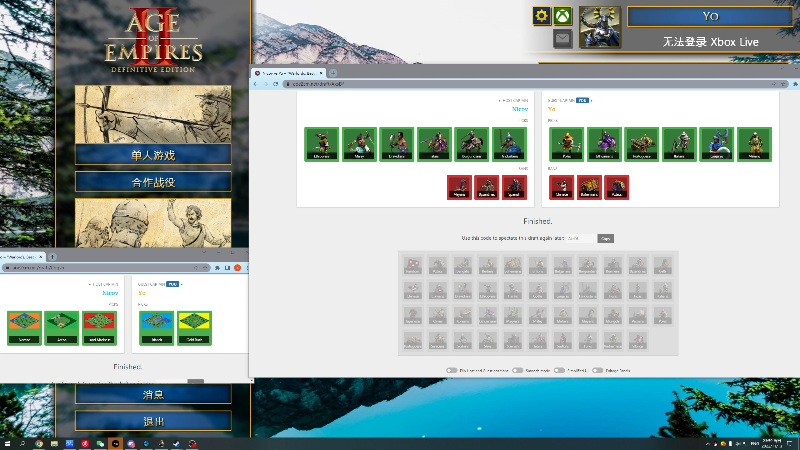Toggle the Simplified UI switch
Viewport: 800px width, 450px height.
coord(559,370)
